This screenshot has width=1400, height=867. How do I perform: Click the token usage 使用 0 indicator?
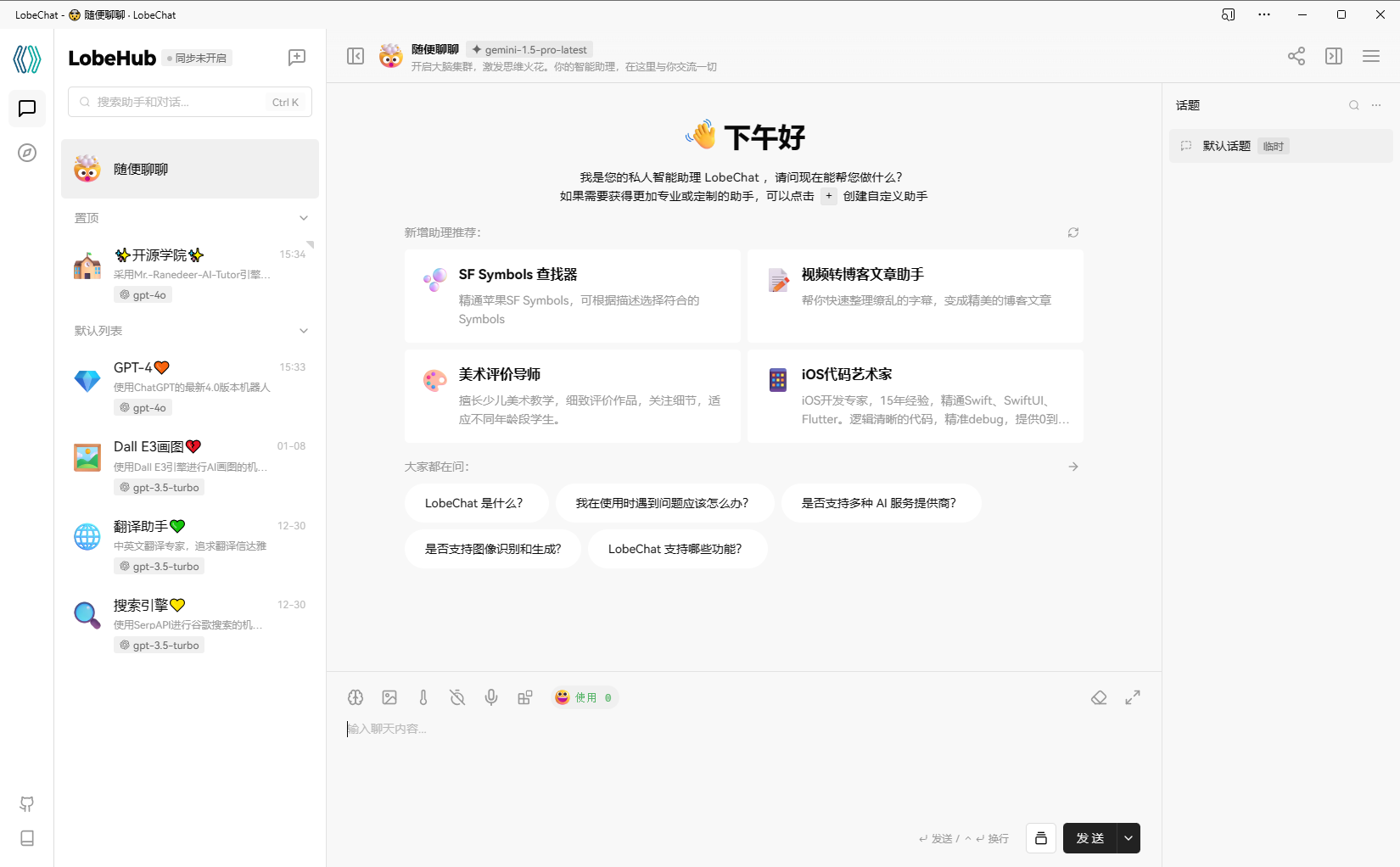[x=584, y=697]
